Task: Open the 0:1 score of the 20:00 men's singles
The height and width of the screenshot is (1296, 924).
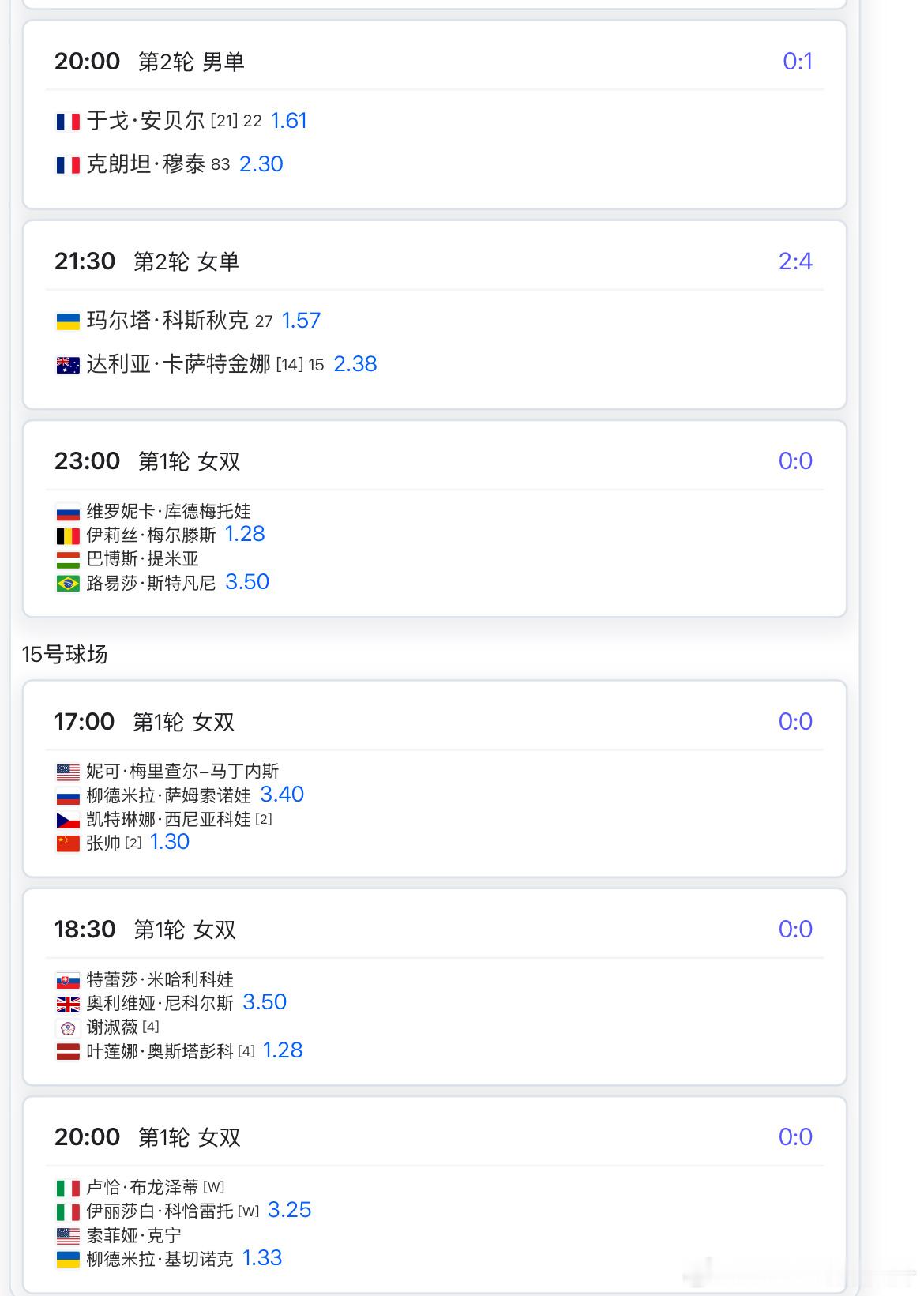Action: (x=798, y=62)
